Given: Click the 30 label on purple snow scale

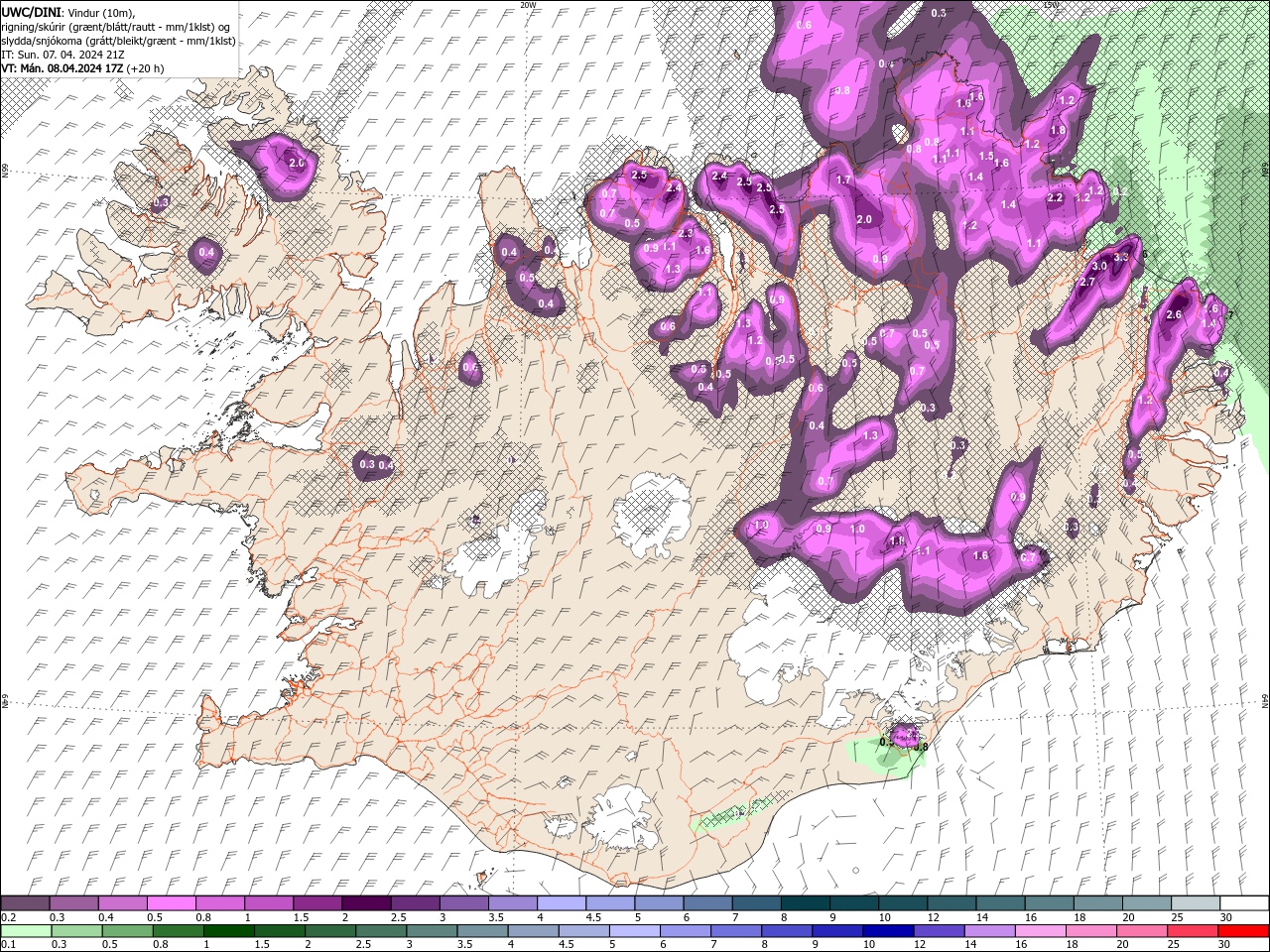Looking at the screenshot, I should (1227, 917).
